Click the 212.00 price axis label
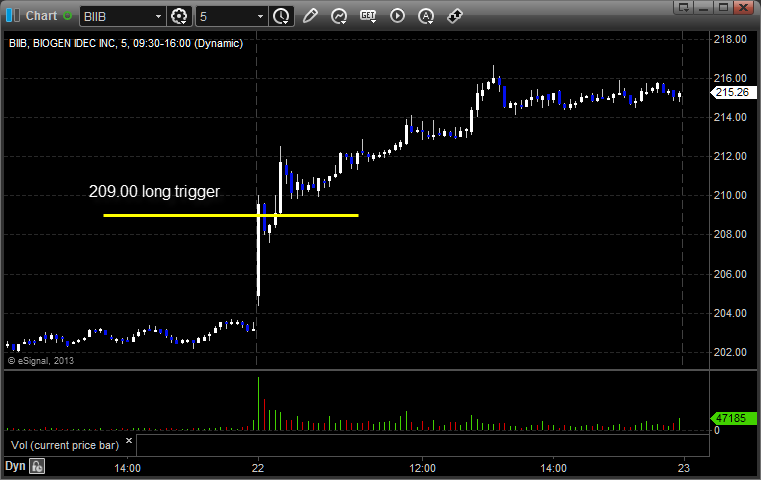 pyautogui.click(x=730, y=156)
